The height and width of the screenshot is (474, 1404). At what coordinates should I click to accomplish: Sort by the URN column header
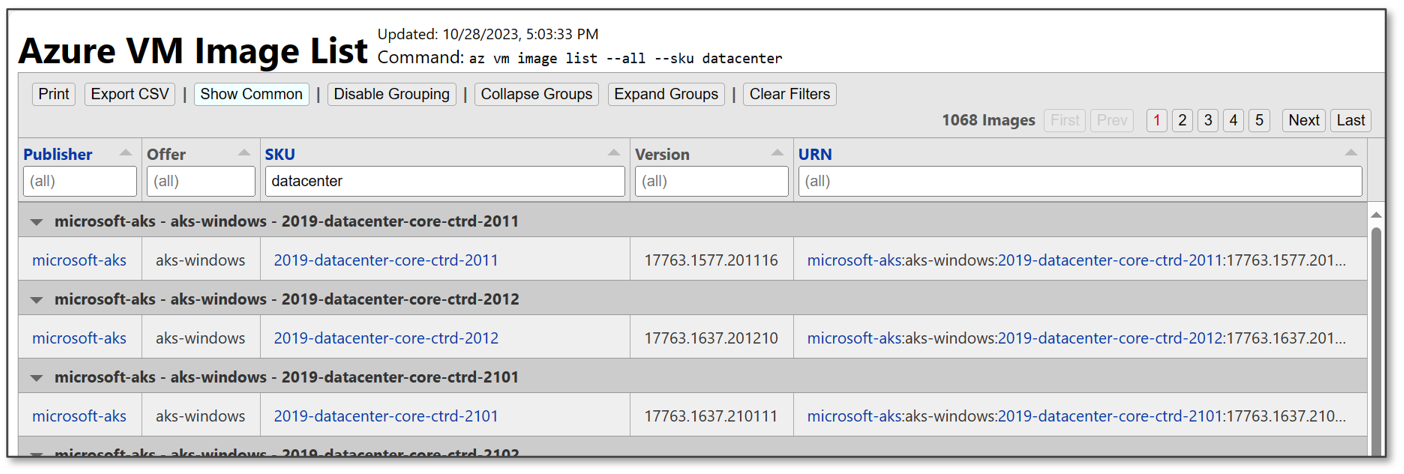(x=815, y=154)
